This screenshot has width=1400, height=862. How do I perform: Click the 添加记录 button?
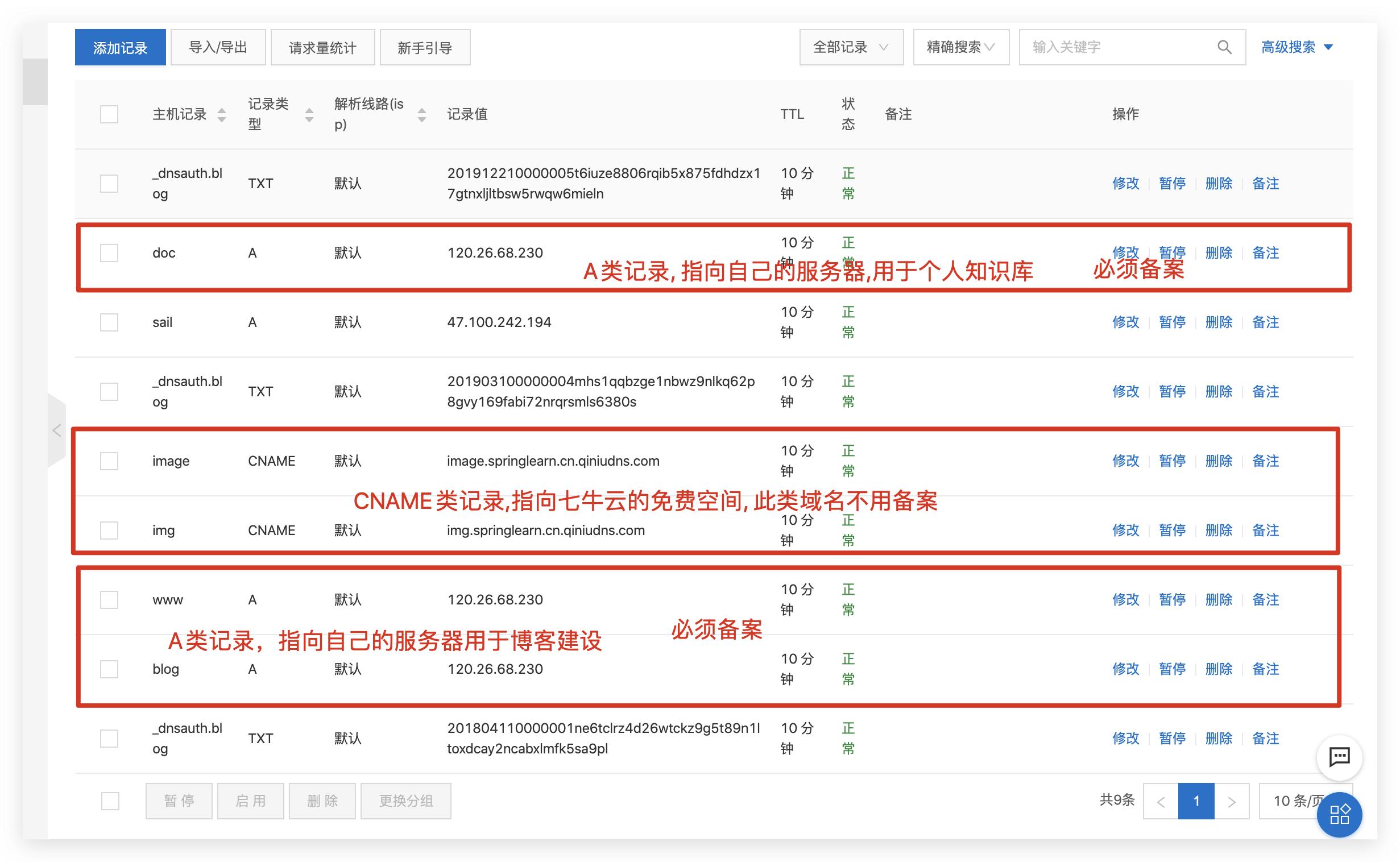click(121, 47)
